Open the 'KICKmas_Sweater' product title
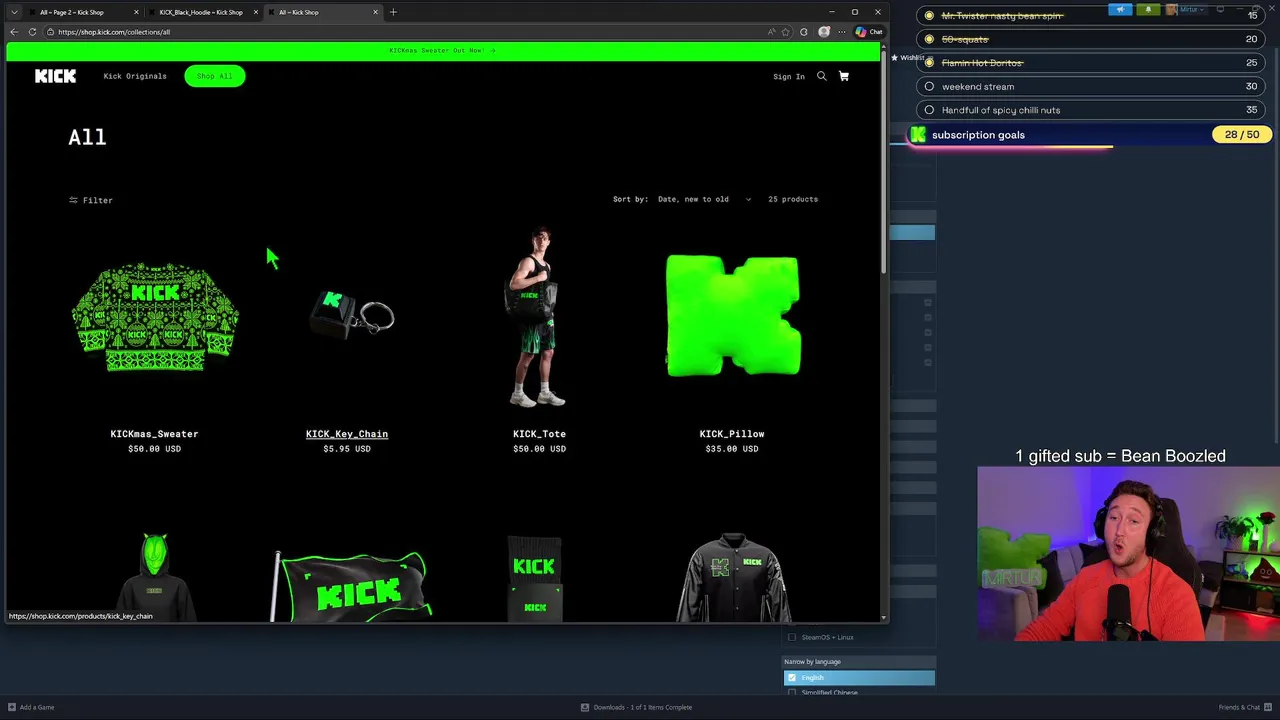This screenshot has width=1280, height=720. click(x=154, y=434)
